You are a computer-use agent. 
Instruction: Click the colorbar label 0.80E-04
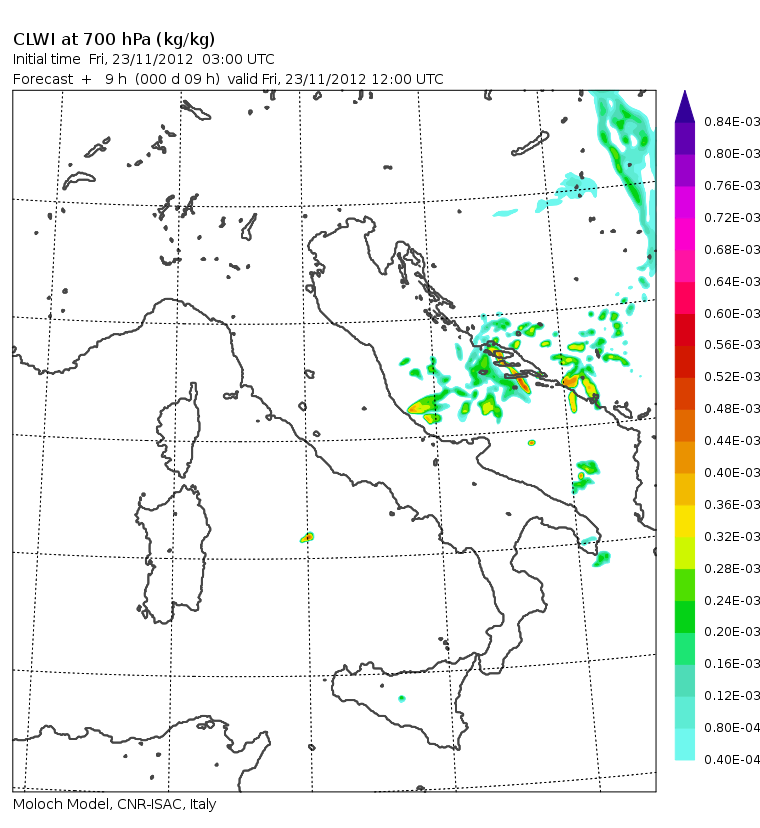point(732,728)
